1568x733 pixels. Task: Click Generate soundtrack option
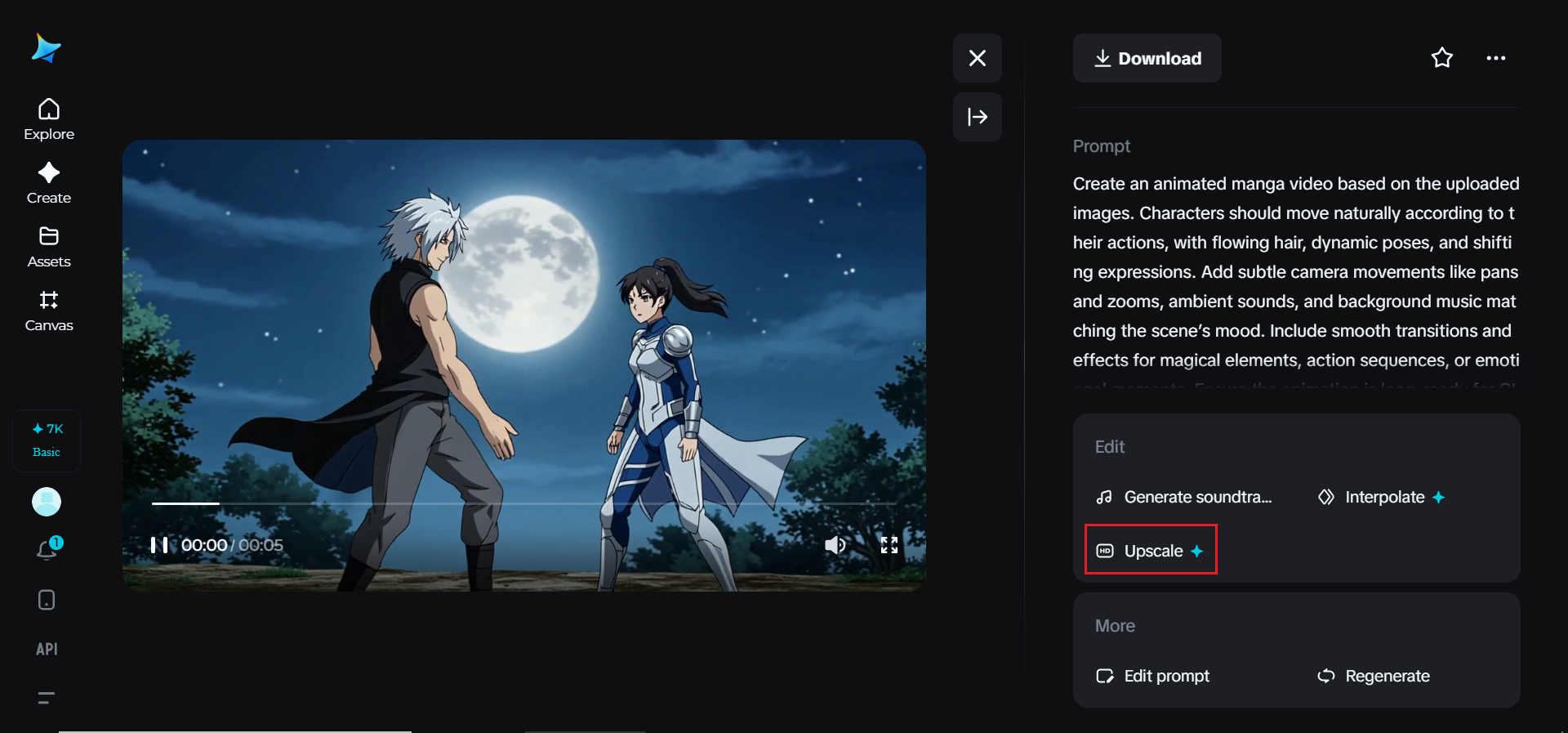1184,497
